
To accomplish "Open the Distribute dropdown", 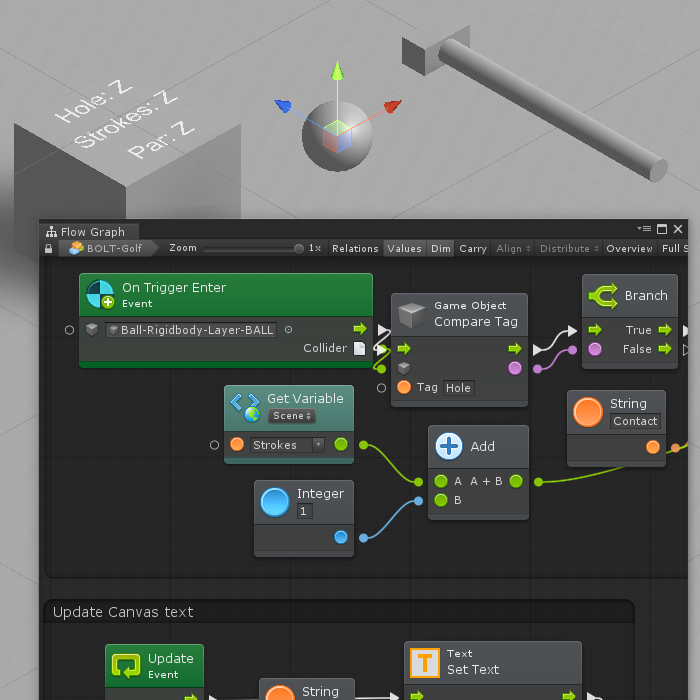I will pos(569,249).
